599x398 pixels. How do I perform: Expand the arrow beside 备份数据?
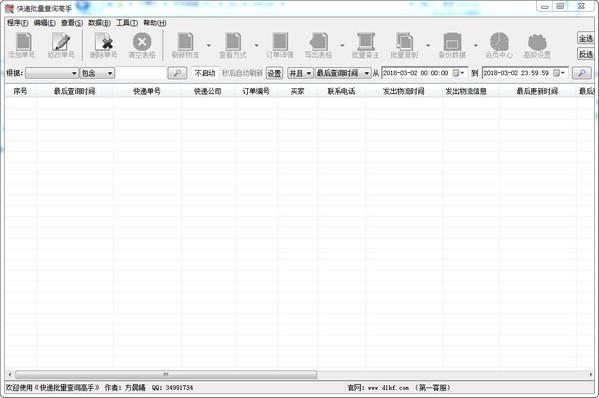(x=476, y=45)
